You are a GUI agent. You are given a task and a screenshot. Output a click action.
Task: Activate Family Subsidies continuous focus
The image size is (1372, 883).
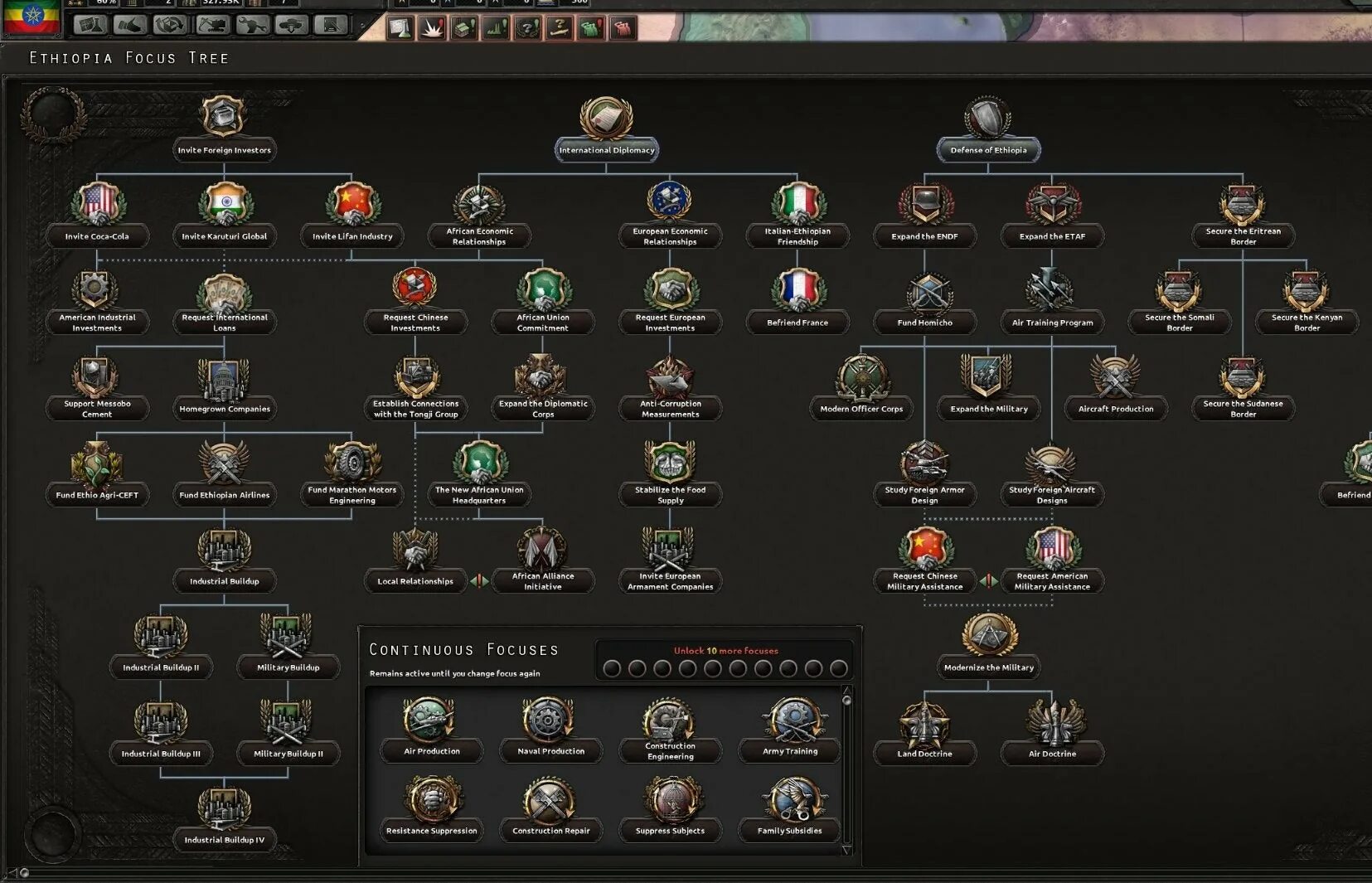(x=789, y=809)
